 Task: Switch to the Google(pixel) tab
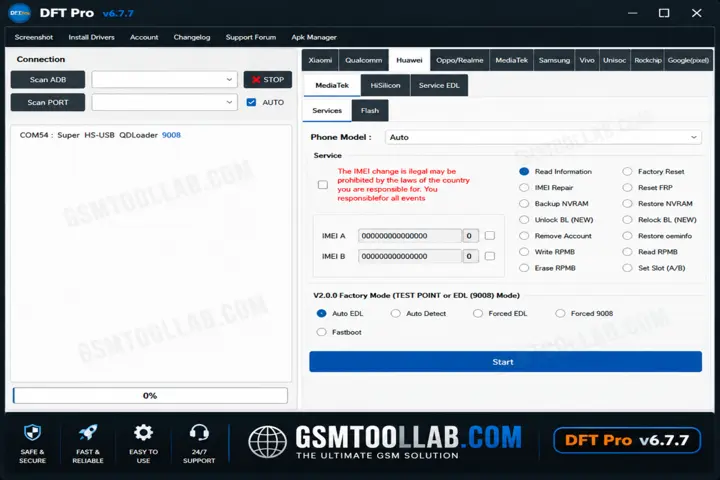tap(688, 60)
